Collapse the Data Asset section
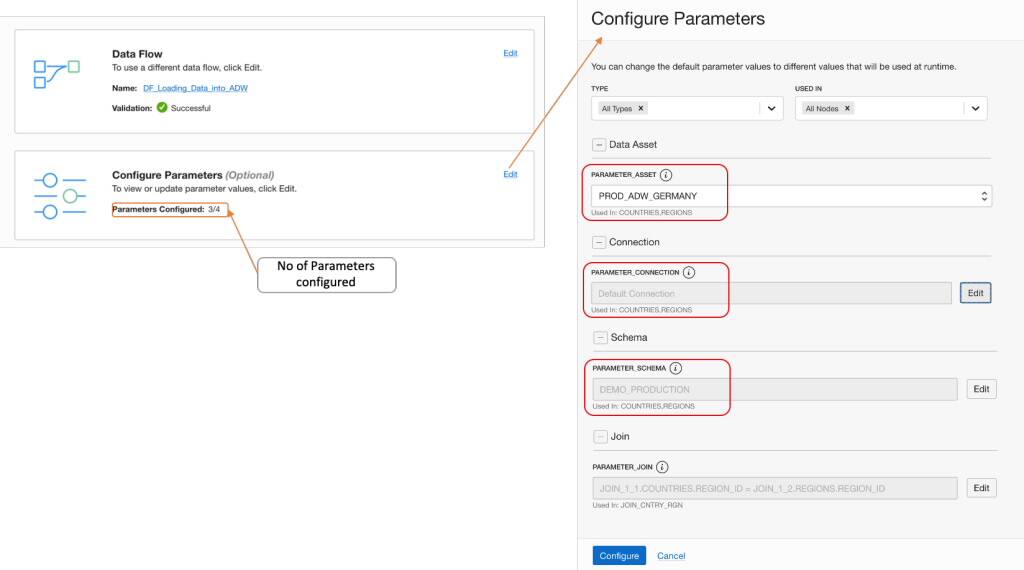Image resolution: width=1024 pixels, height=570 pixels. click(x=598, y=145)
